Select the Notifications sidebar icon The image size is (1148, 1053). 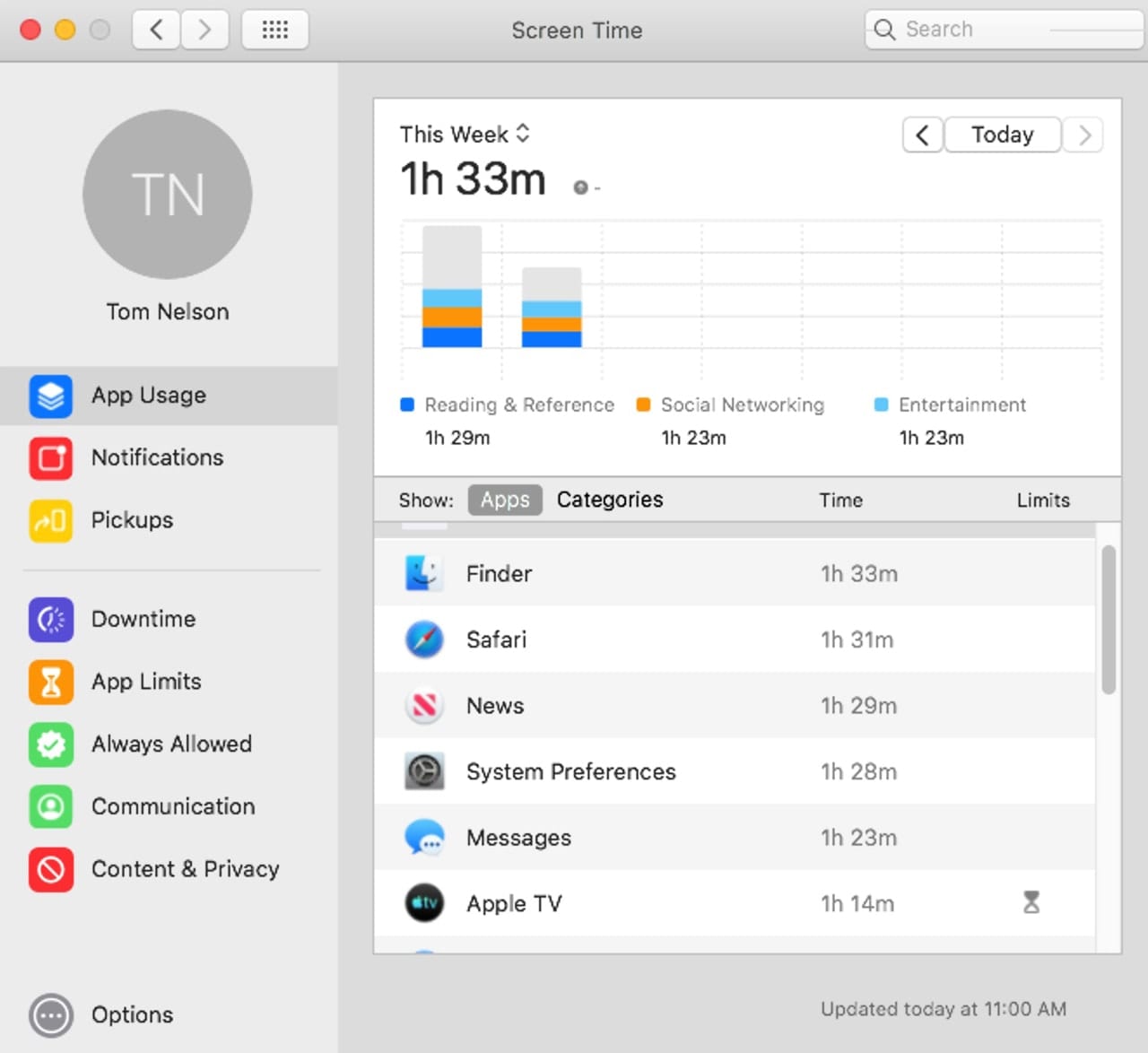pos(51,458)
